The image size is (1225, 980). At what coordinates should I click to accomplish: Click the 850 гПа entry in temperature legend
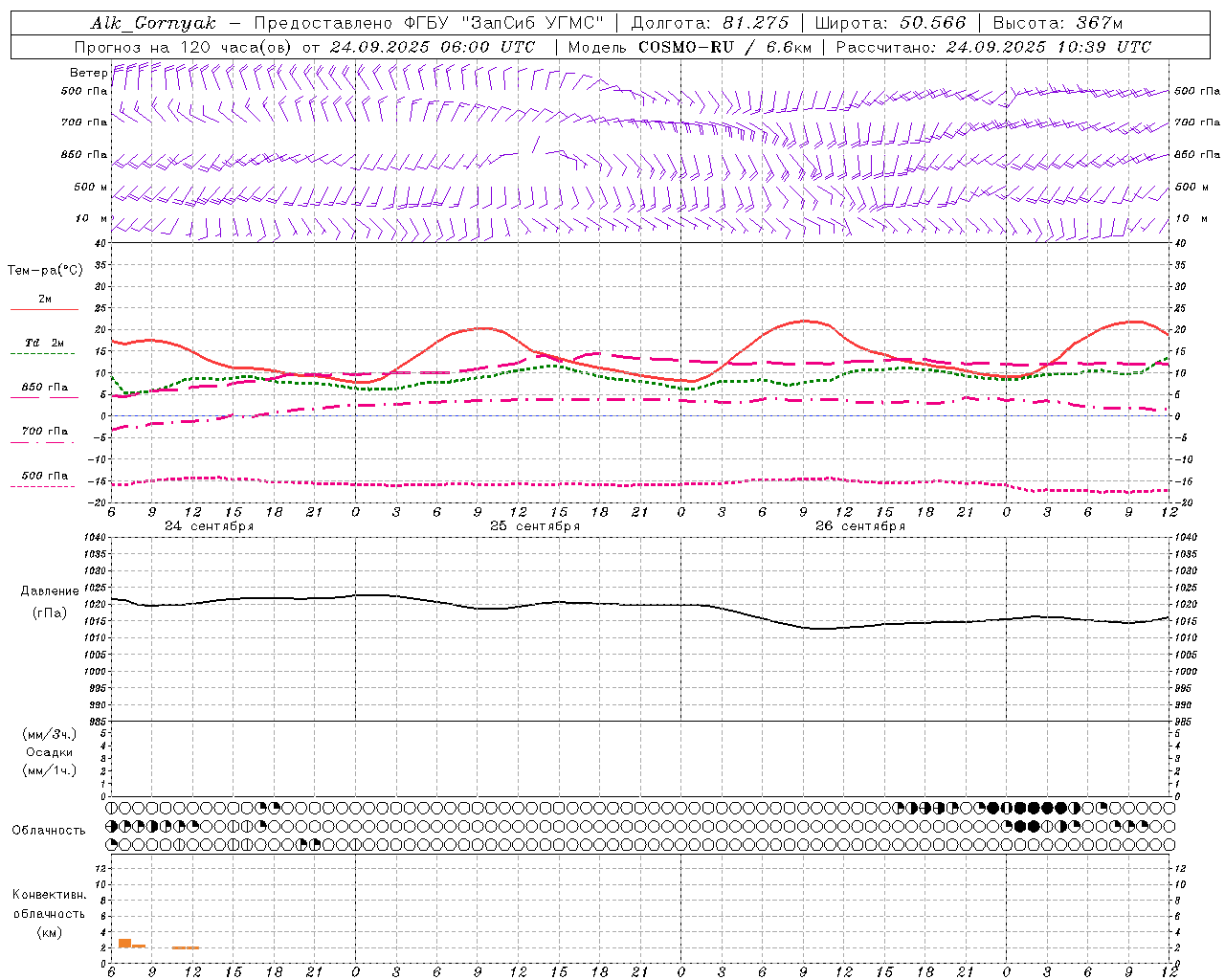point(45,388)
